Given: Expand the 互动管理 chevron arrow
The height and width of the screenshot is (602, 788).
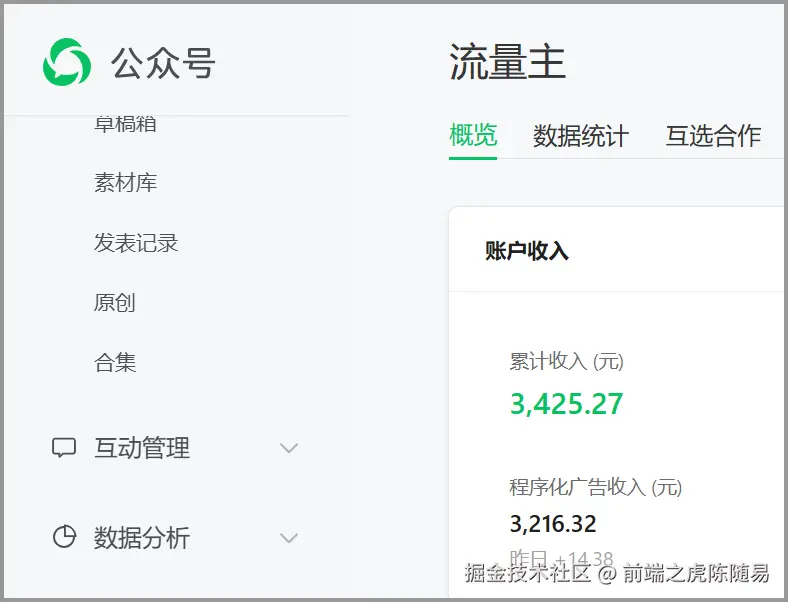Looking at the screenshot, I should (x=289, y=448).
